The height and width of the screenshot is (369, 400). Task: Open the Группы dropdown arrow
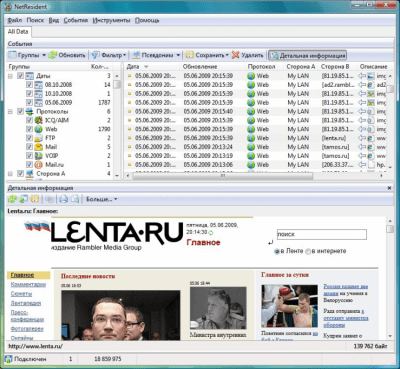coord(44,55)
